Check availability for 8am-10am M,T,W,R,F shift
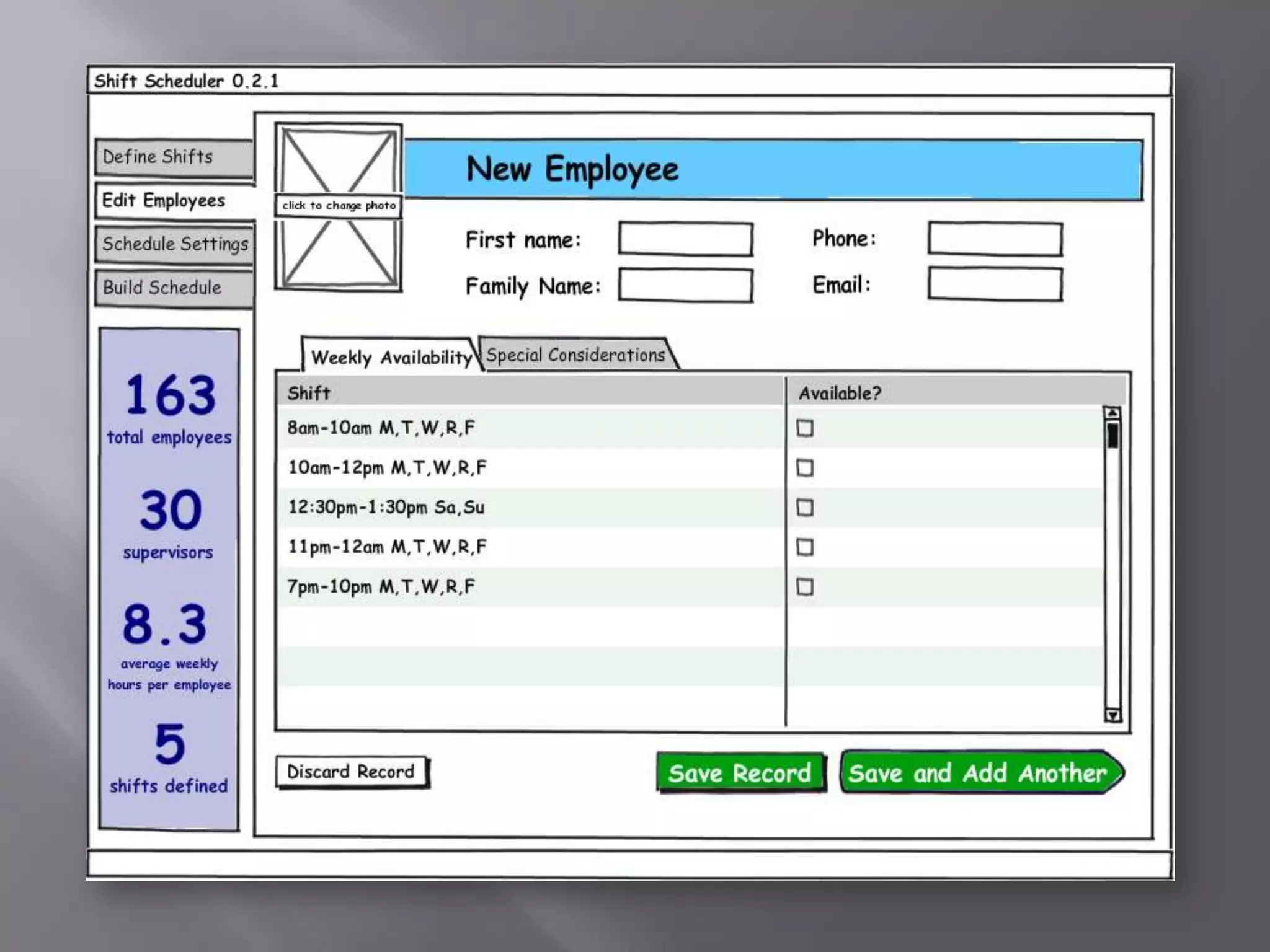The height and width of the screenshot is (952, 1270). (805, 428)
